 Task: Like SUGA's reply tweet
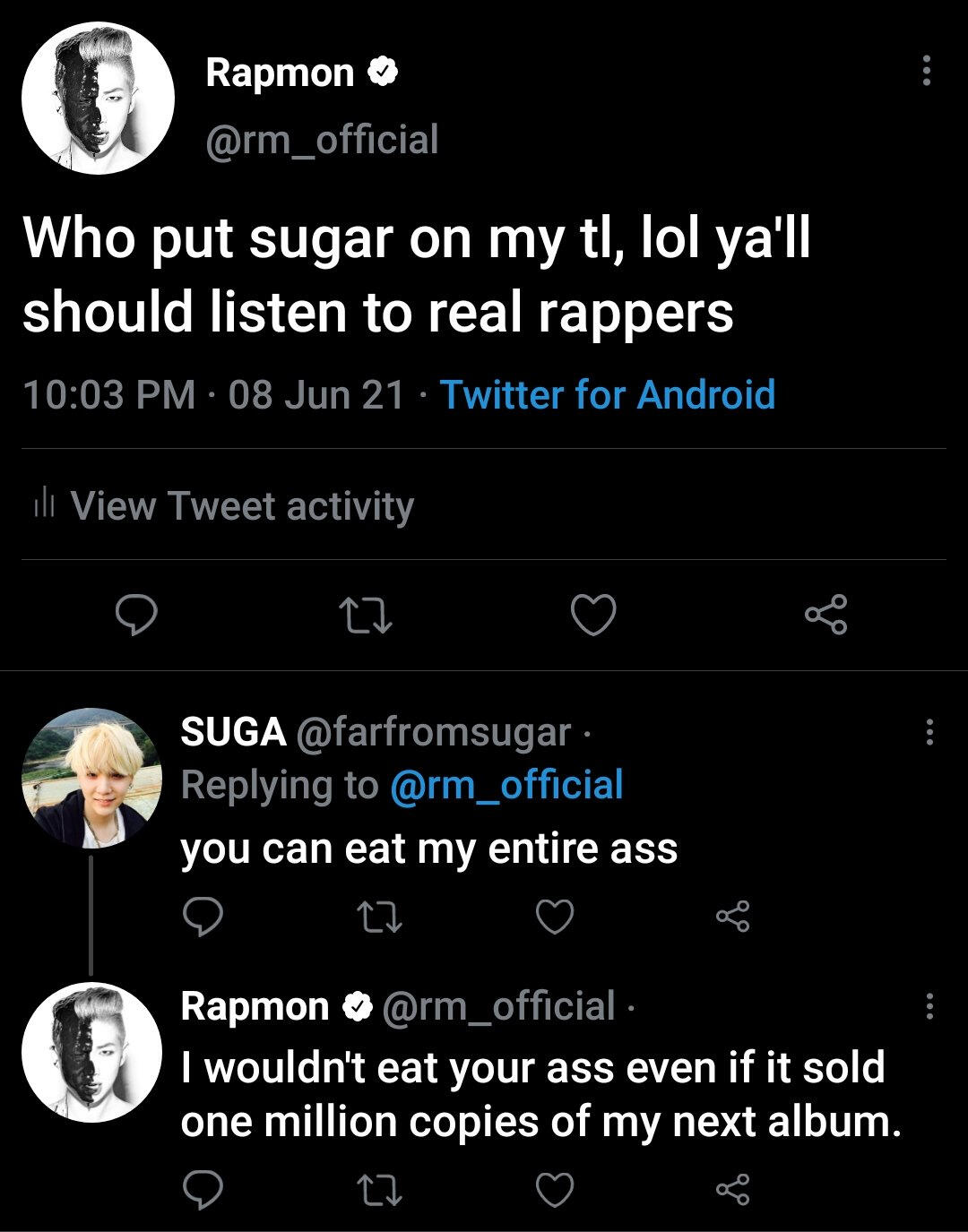pyautogui.click(x=555, y=917)
